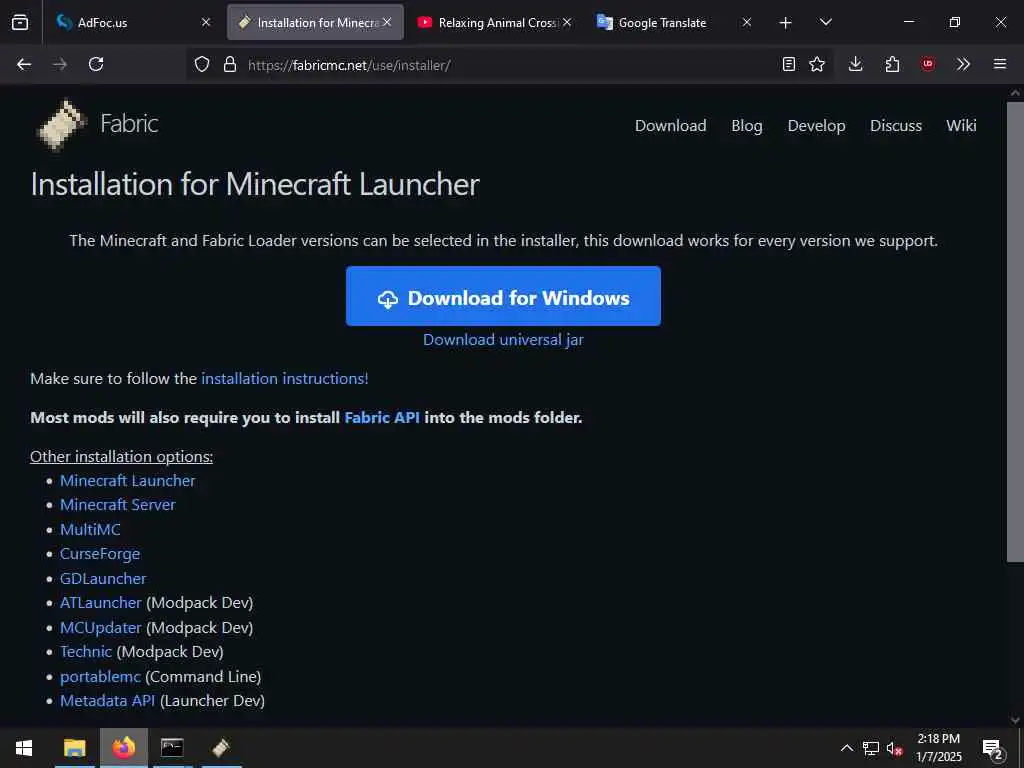The image size is (1024, 768).
Task: Click Firefox taskbar icon
Action: click(x=123, y=748)
